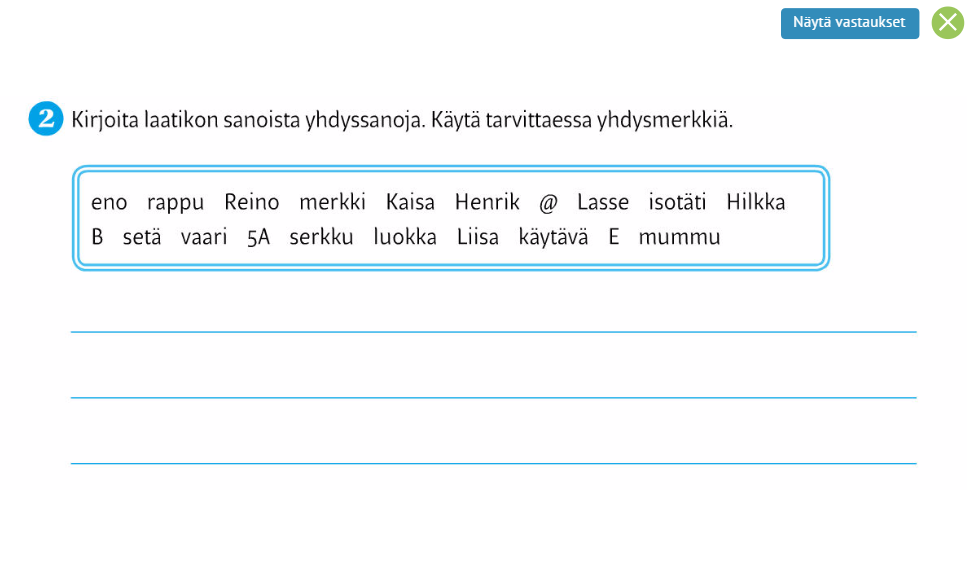Pick the name 'Reino'
Viewport: 968px width, 588px height.
(x=251, y=203)
